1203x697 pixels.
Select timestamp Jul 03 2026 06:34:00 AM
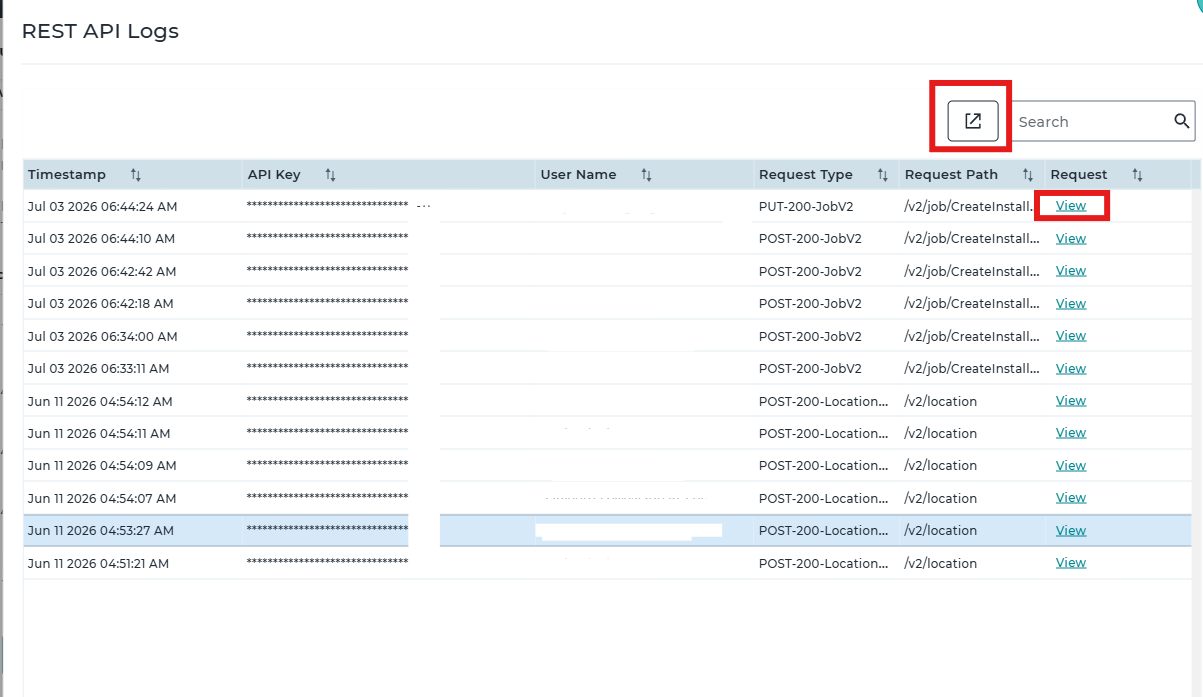pyautogui.click(x=103, y=336)
